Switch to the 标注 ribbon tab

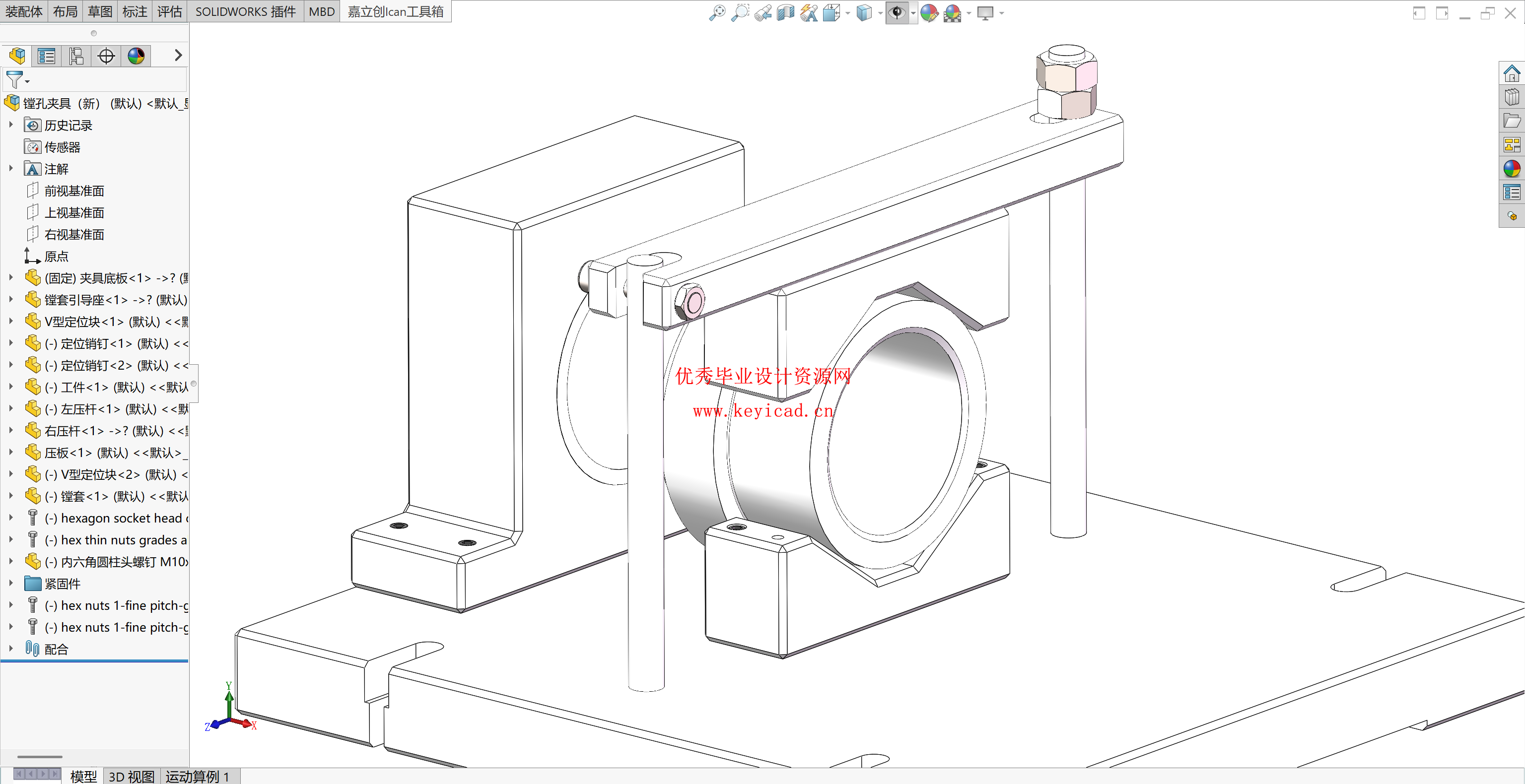135,12
